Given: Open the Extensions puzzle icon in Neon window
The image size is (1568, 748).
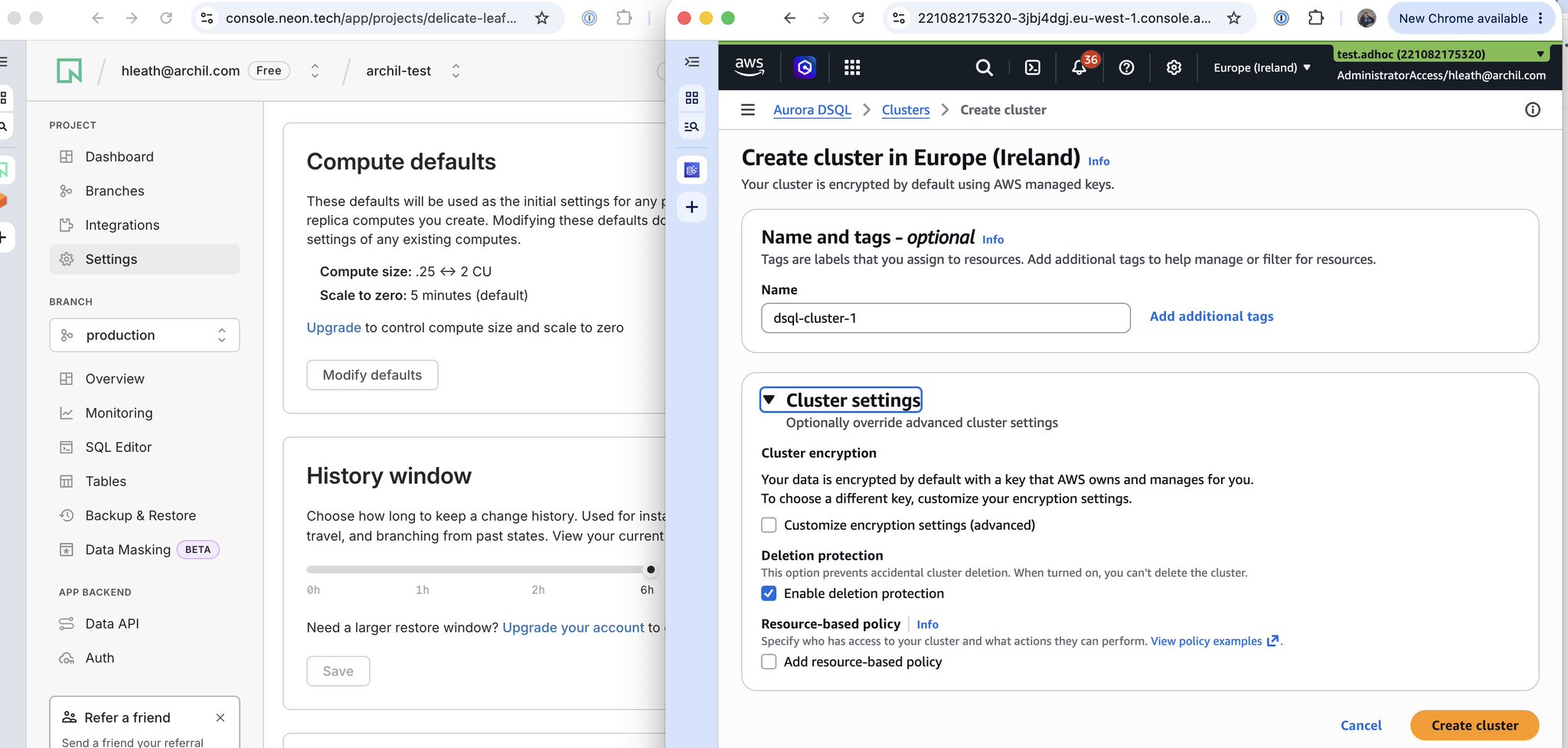Looking at the screenshot, I should click(x=624, y=18).
